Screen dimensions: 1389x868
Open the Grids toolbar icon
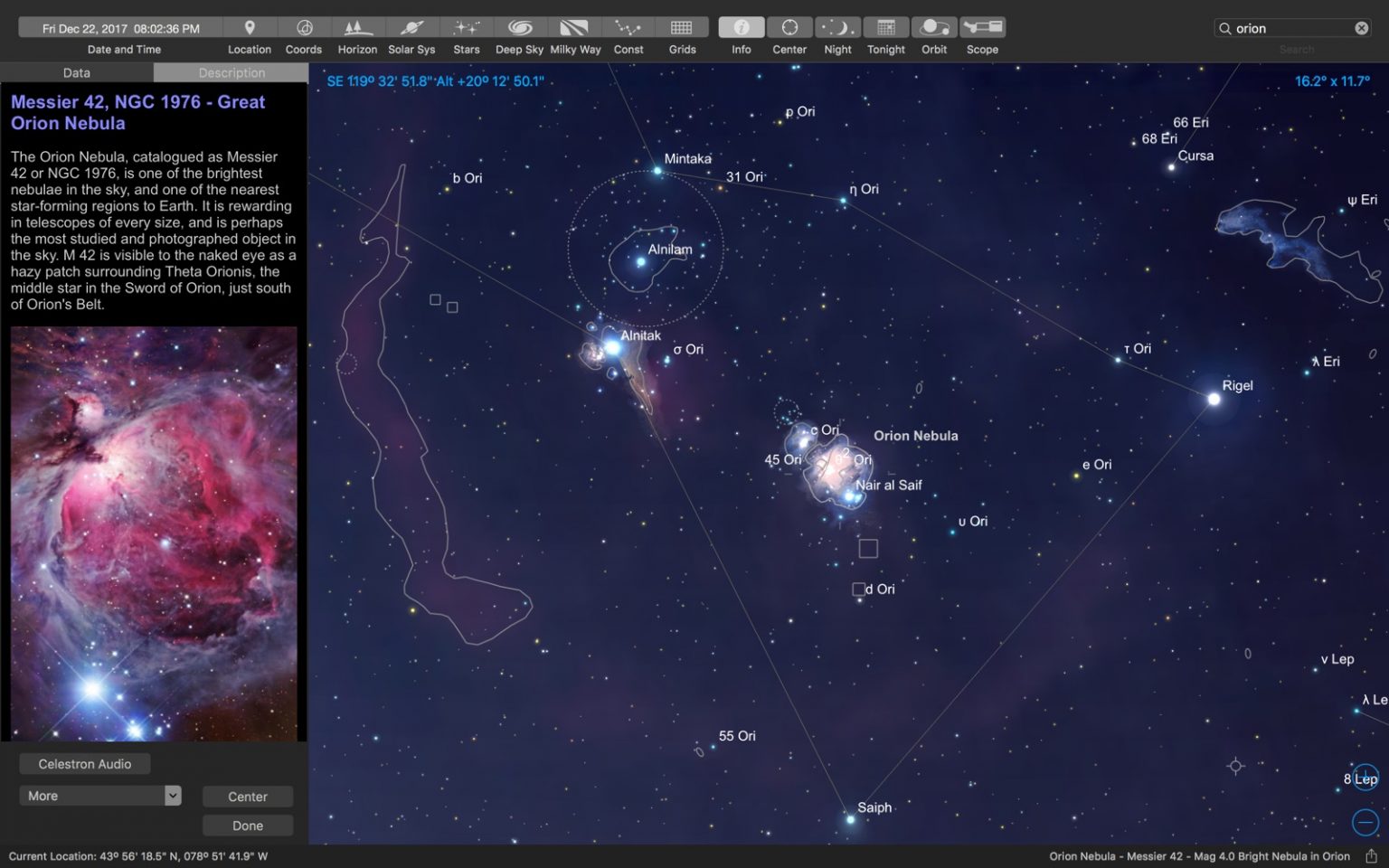tap(682, 28)
